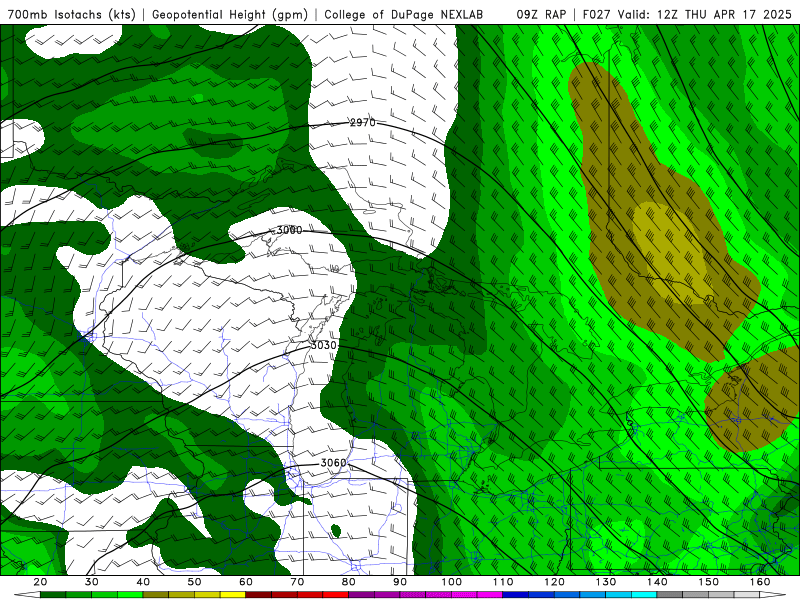Click the F027 forecast hour label
Image resolution: width=800 pixels, height=600 pixels.
coord(598,14)
